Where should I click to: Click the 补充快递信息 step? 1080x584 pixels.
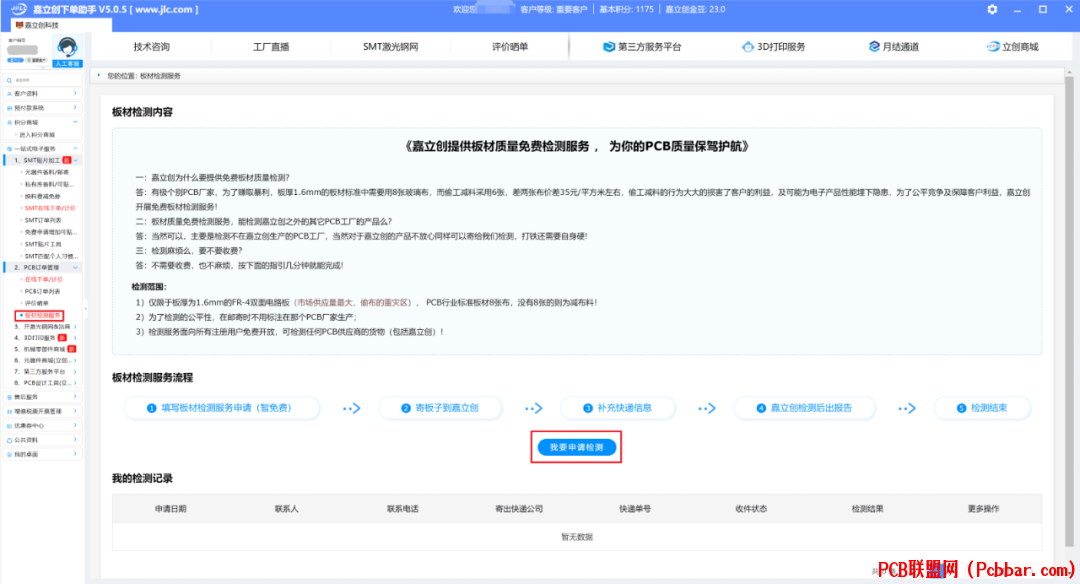tap(618, 408)
